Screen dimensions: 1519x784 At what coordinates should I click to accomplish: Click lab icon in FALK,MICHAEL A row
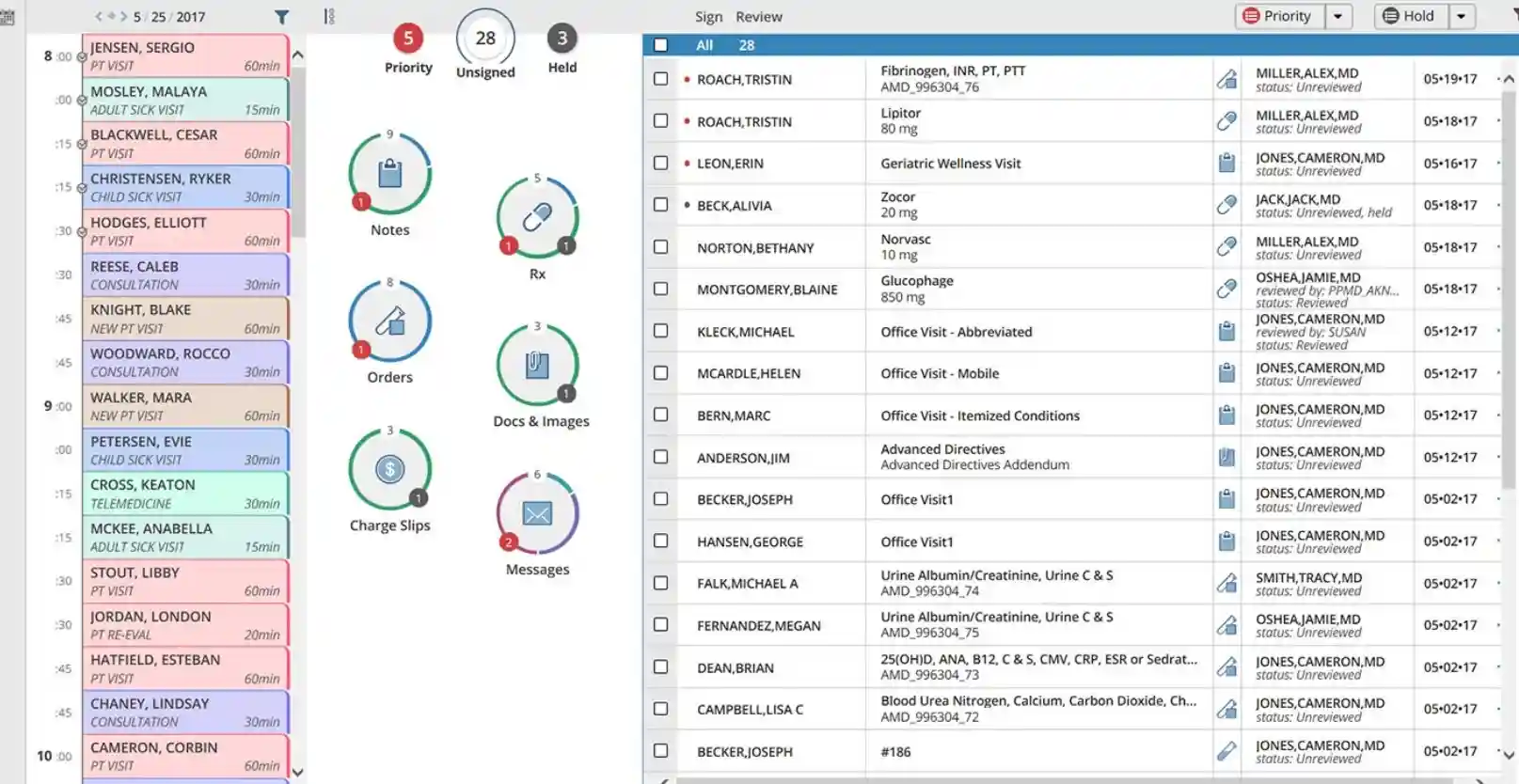(x=1226, y=583)
